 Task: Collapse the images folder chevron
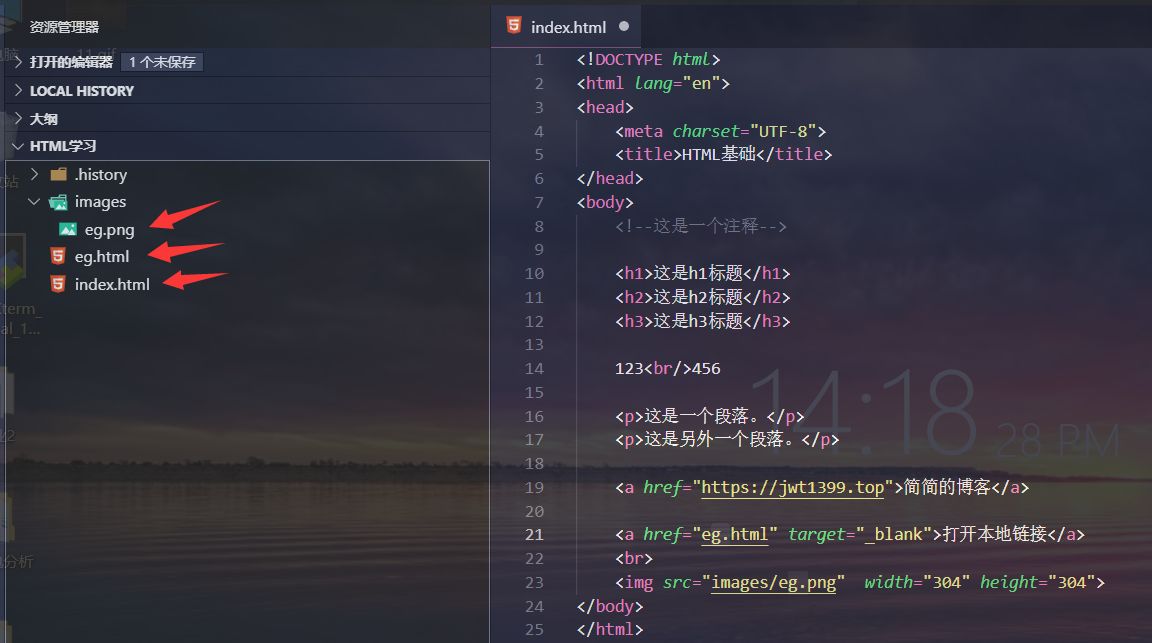(x=35, y=202)
